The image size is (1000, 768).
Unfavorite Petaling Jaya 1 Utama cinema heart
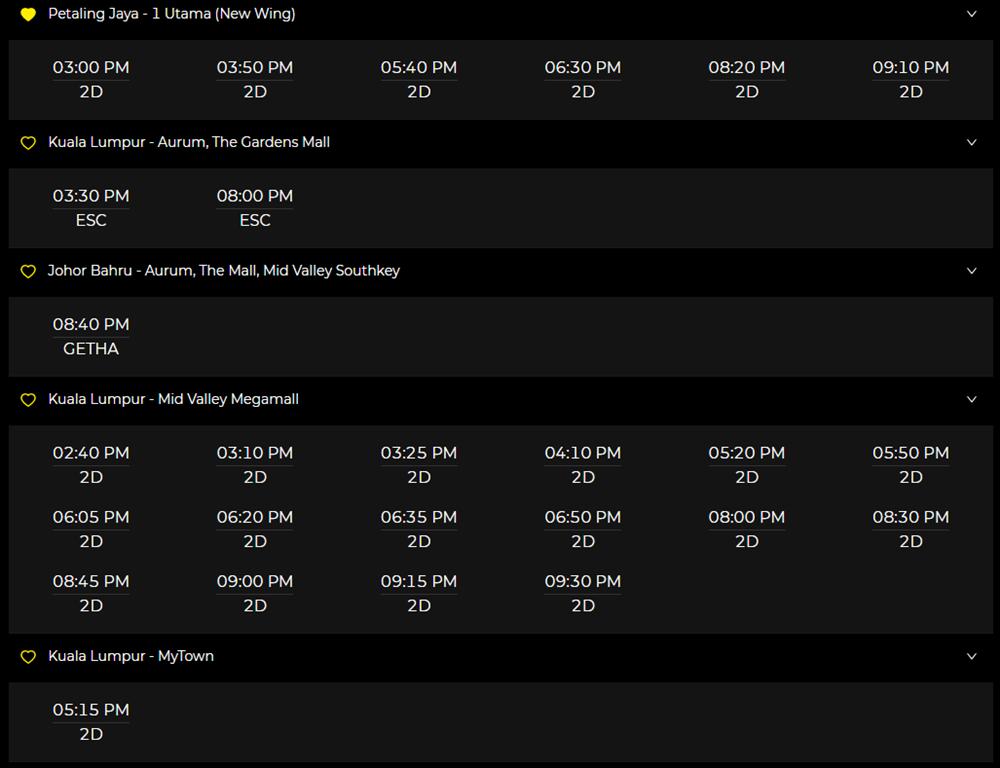pyautogui.click(x=28, y=15)
